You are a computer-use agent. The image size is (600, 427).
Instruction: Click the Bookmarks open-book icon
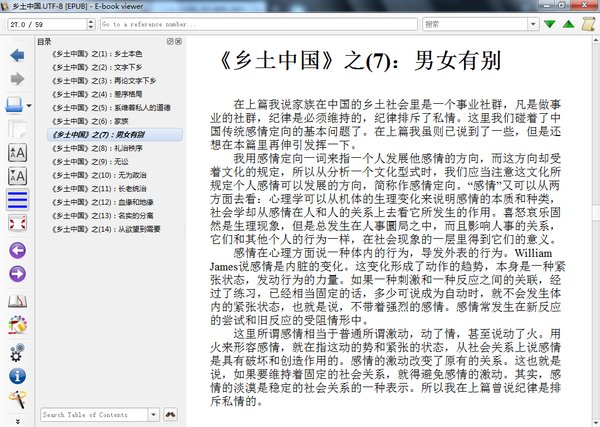[17, 302]
